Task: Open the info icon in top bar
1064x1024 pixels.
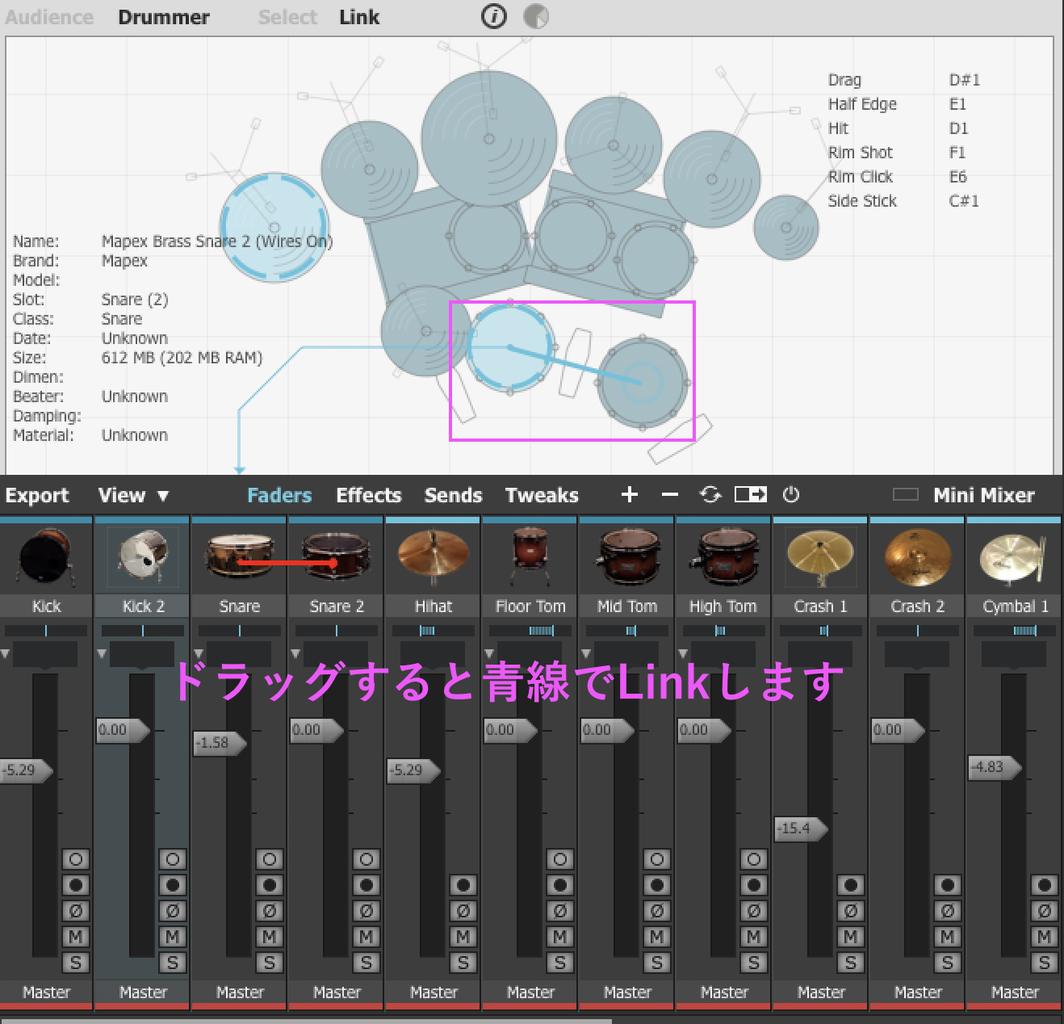Action: (x=493, y=16)
